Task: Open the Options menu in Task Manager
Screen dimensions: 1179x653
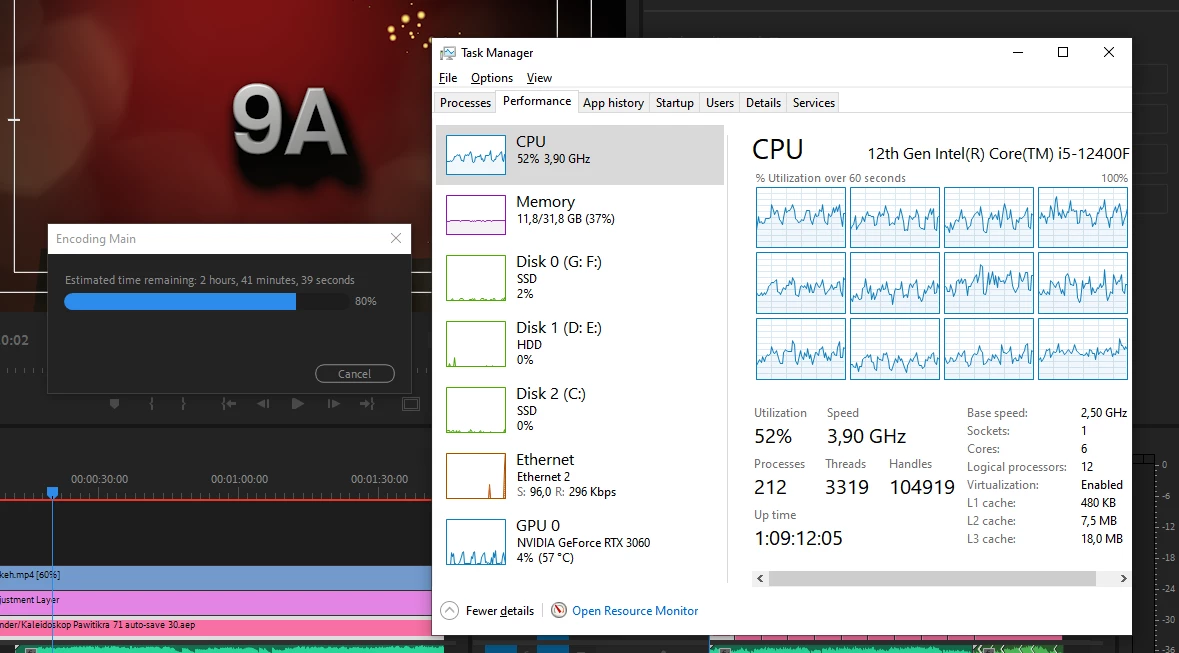Action: pos(492,77)
